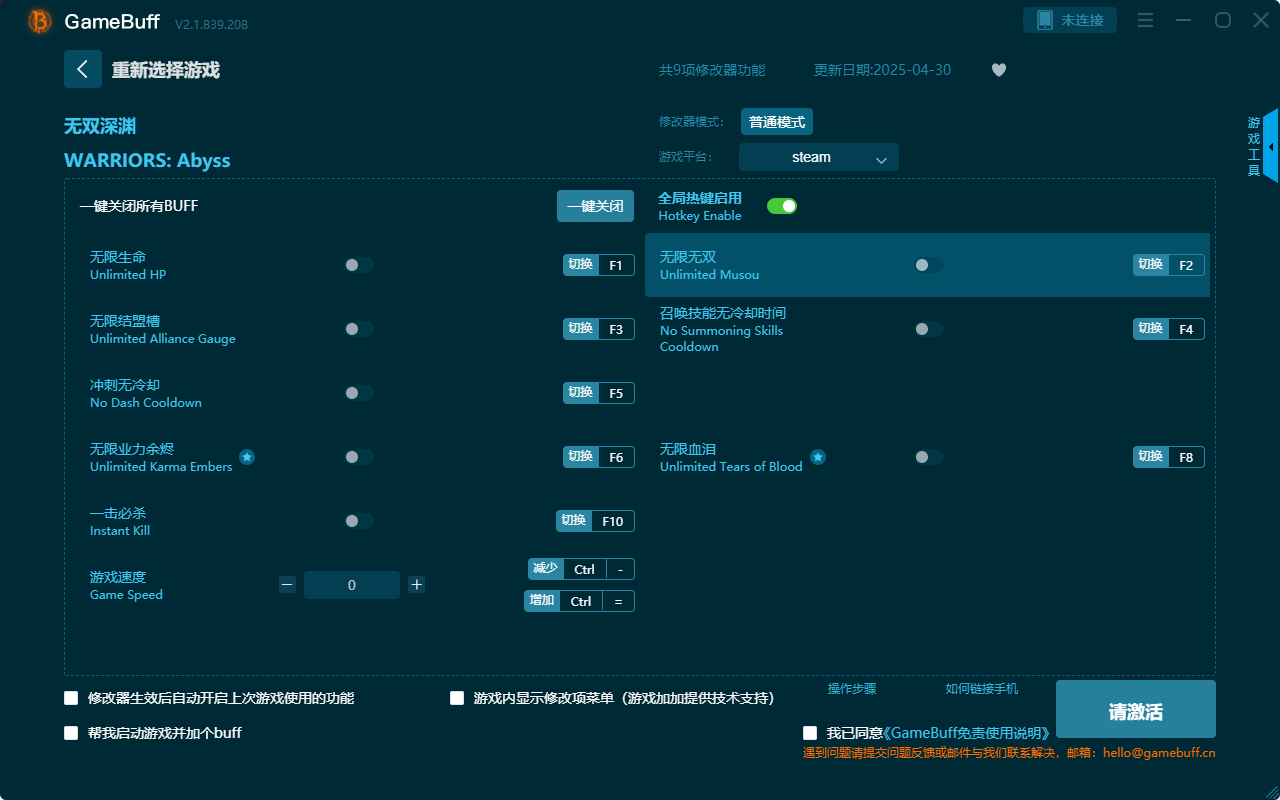
Task: Check the launch game with buff checkbox
Action: pos(70,732)
